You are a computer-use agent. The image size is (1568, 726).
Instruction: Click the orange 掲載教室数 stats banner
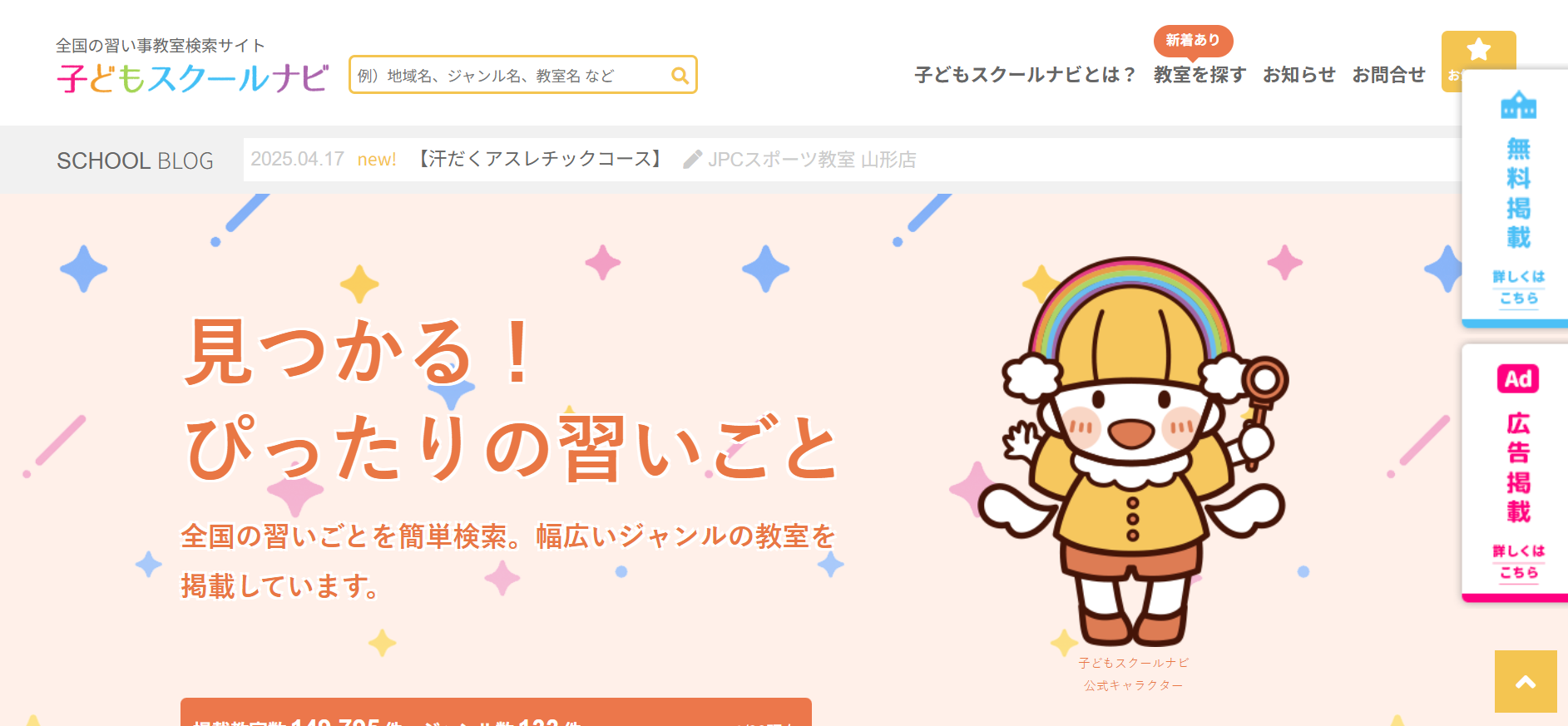click(x=496, y=713)
